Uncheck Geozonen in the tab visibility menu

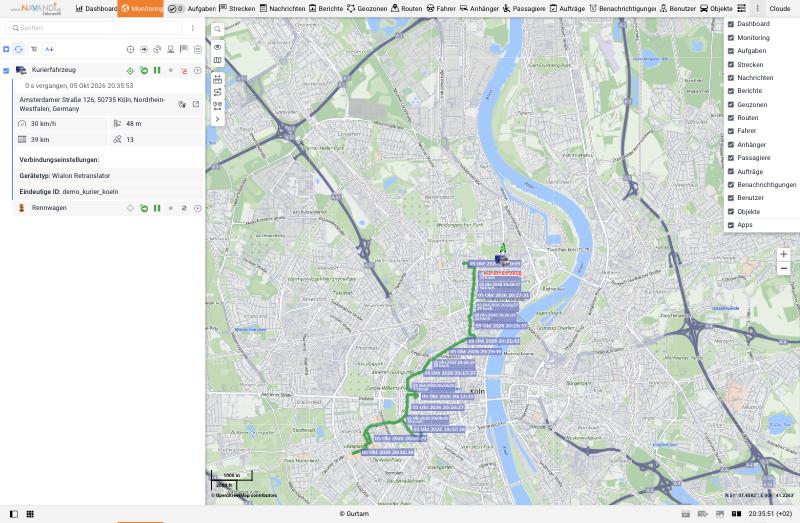point(731,105)
